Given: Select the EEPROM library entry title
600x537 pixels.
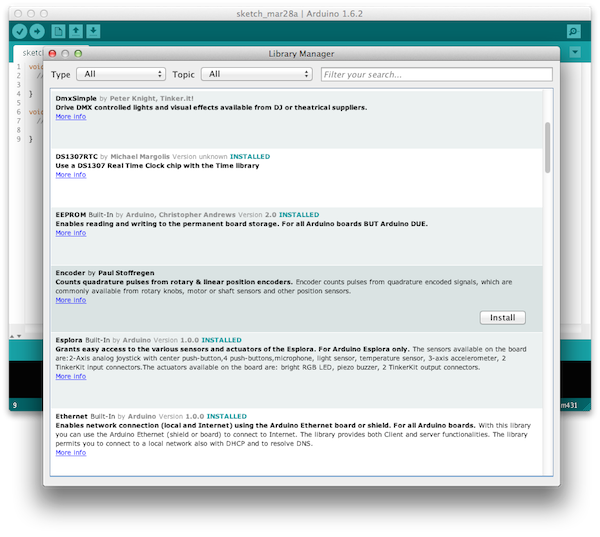Looking at the screenshot, I should click(71, 215).
